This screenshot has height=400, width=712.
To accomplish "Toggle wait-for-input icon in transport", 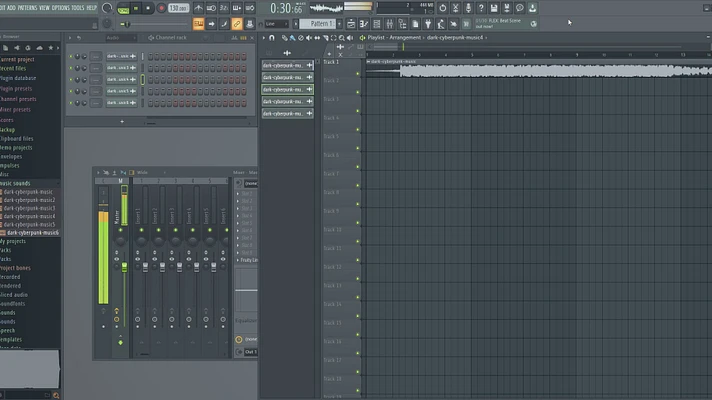I will [211, 8].
